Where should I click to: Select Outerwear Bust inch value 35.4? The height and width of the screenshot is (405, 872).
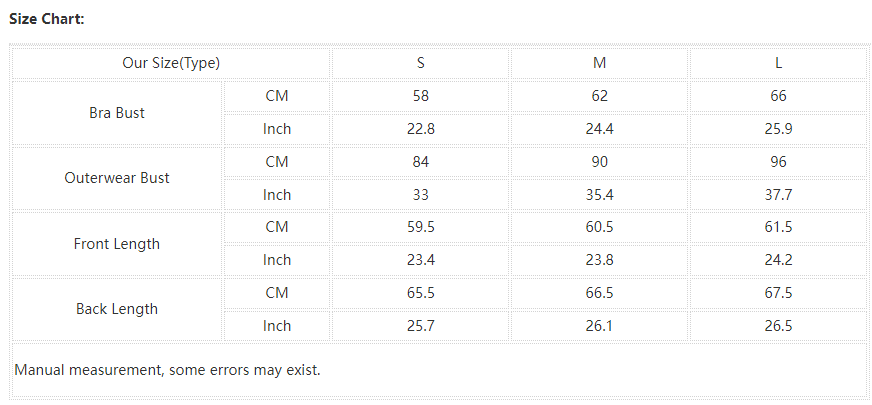click(599, 195)
